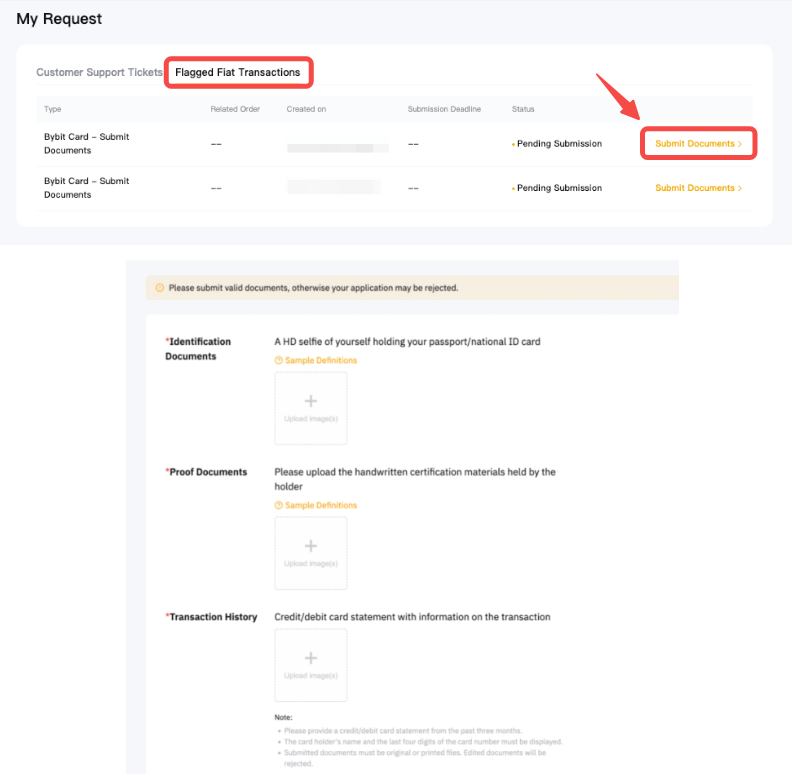Click the plus icon under Transaction History

[311, 658]
